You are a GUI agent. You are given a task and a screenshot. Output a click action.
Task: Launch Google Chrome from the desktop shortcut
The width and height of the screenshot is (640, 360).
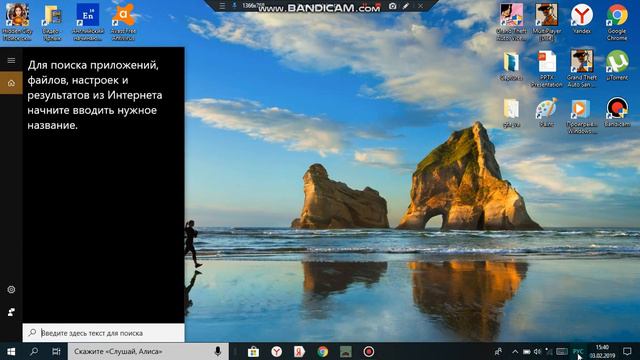tap(617, 22)
